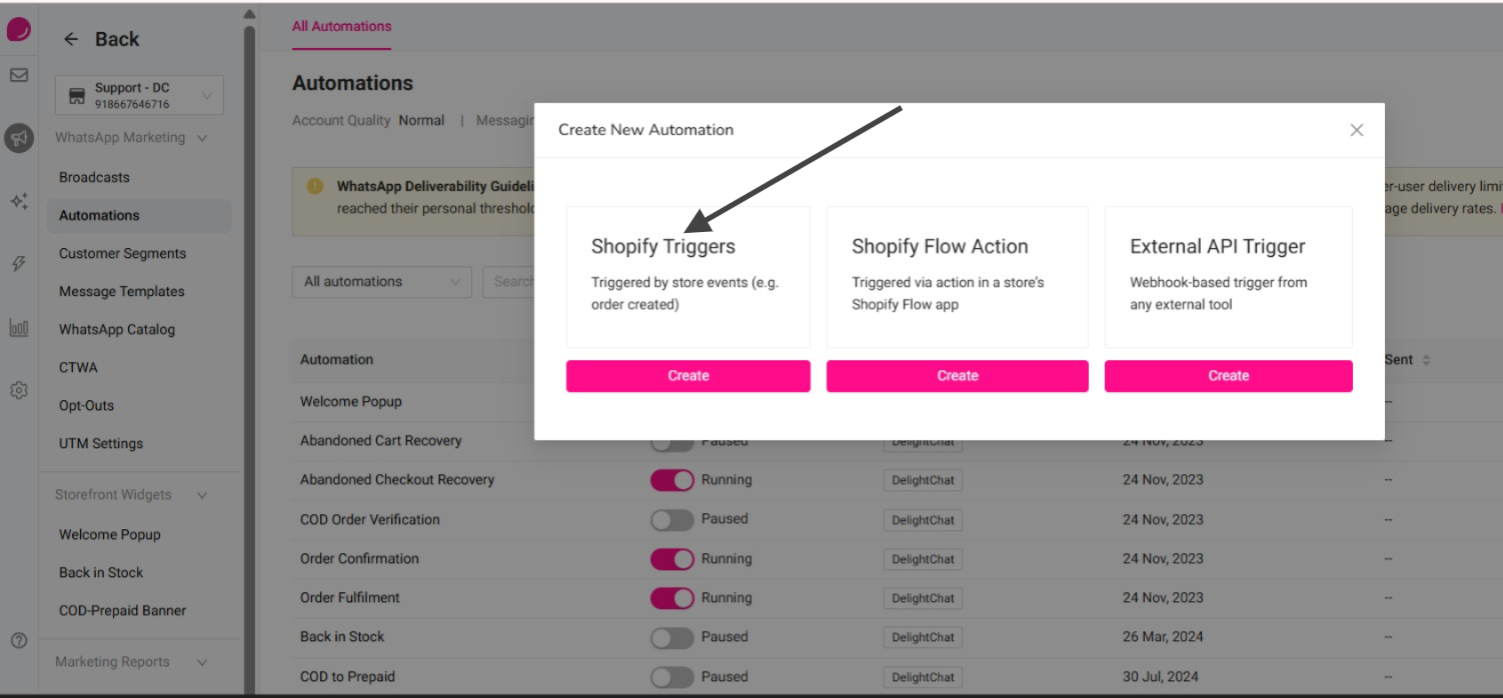Toggle the Back in Stock automation switch

click(x=672, y=637)
